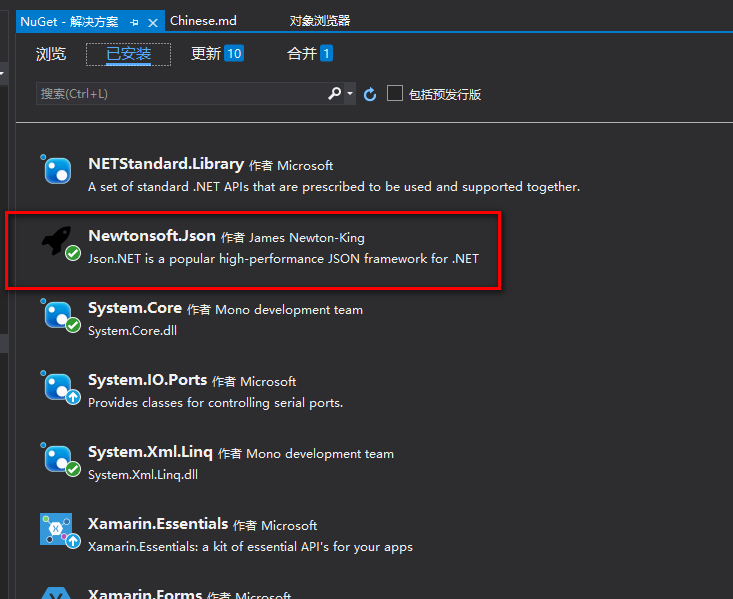Click the System.Core package icon
733x599 pixels.
57,315
